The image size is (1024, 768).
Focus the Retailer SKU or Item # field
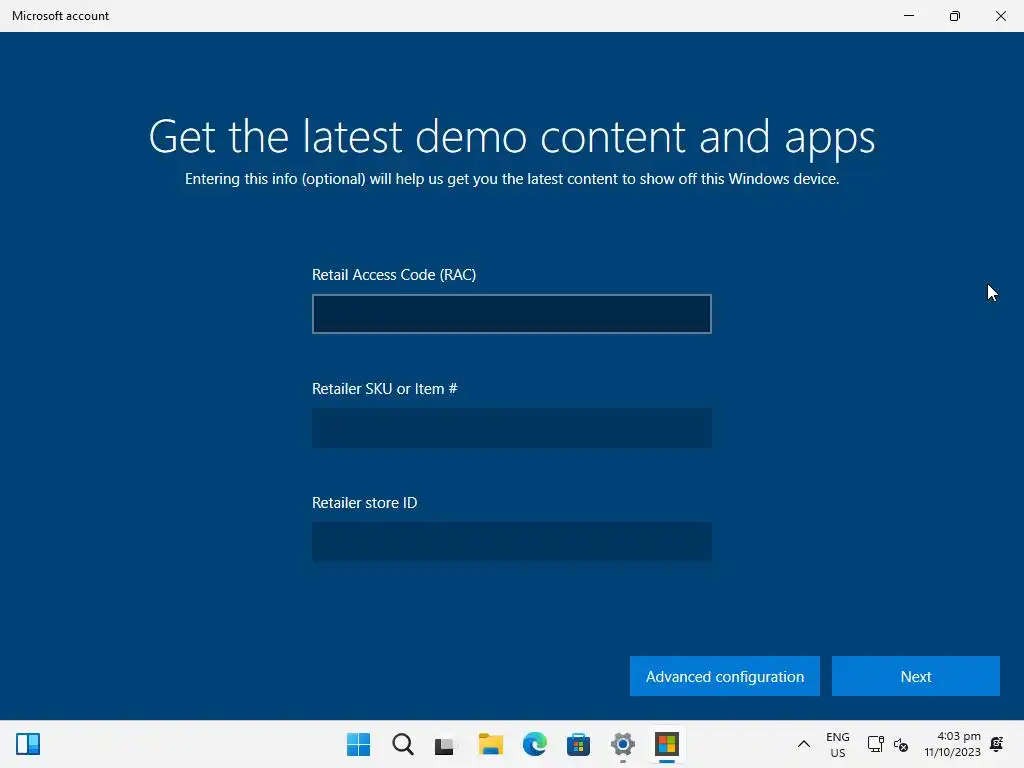[511, 428]
